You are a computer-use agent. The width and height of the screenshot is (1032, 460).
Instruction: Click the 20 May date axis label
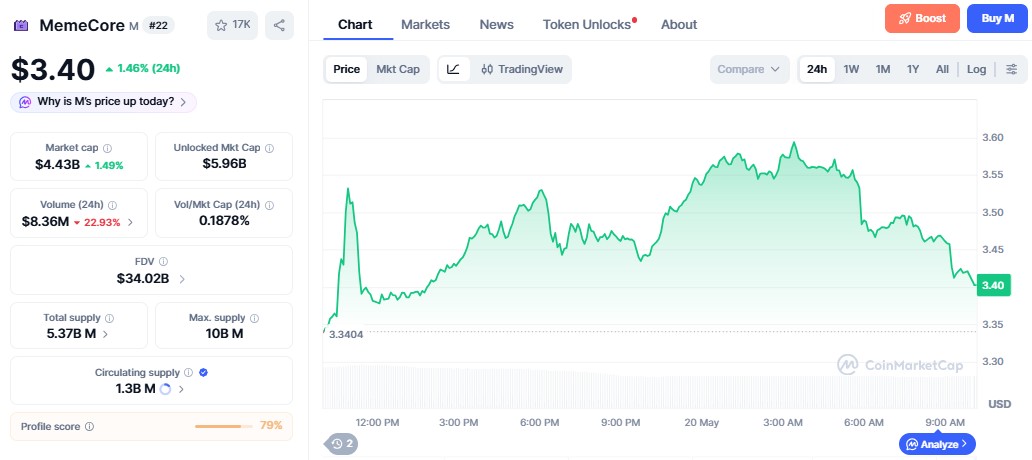pyautogui.click(x=702, y=422)
